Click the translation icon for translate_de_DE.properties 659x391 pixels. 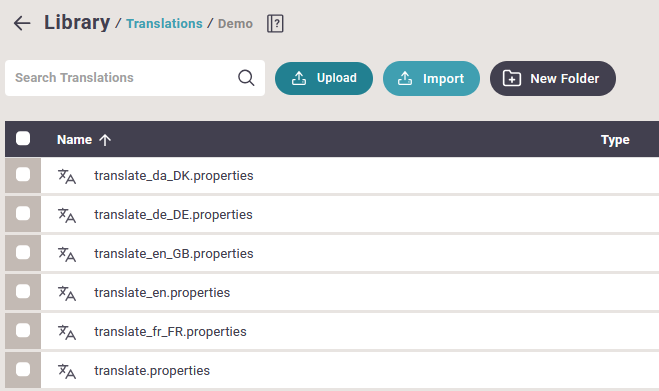(x=67, y=215)
